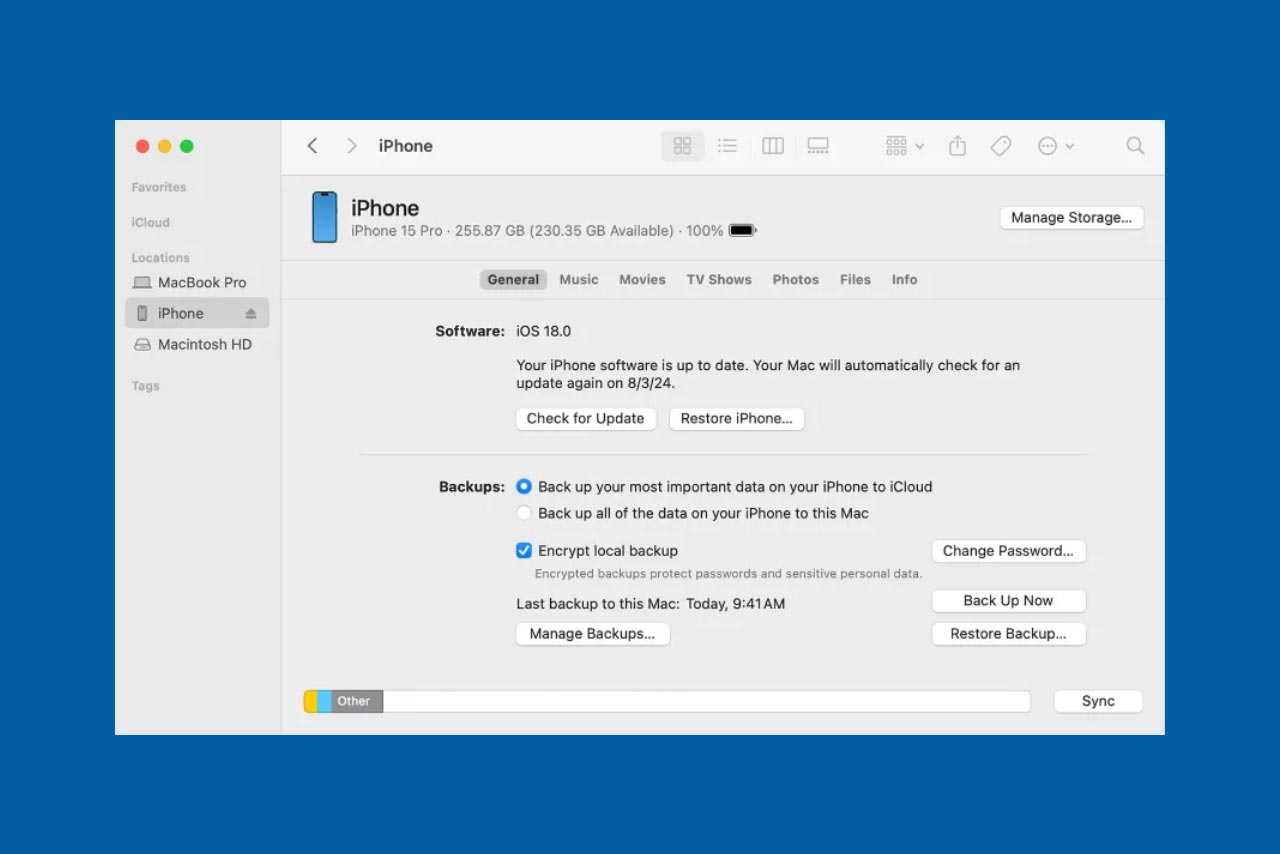The image size is (1280, 854).
Task: Select back up to this Mac option
Action: click(x=524, y=513)
